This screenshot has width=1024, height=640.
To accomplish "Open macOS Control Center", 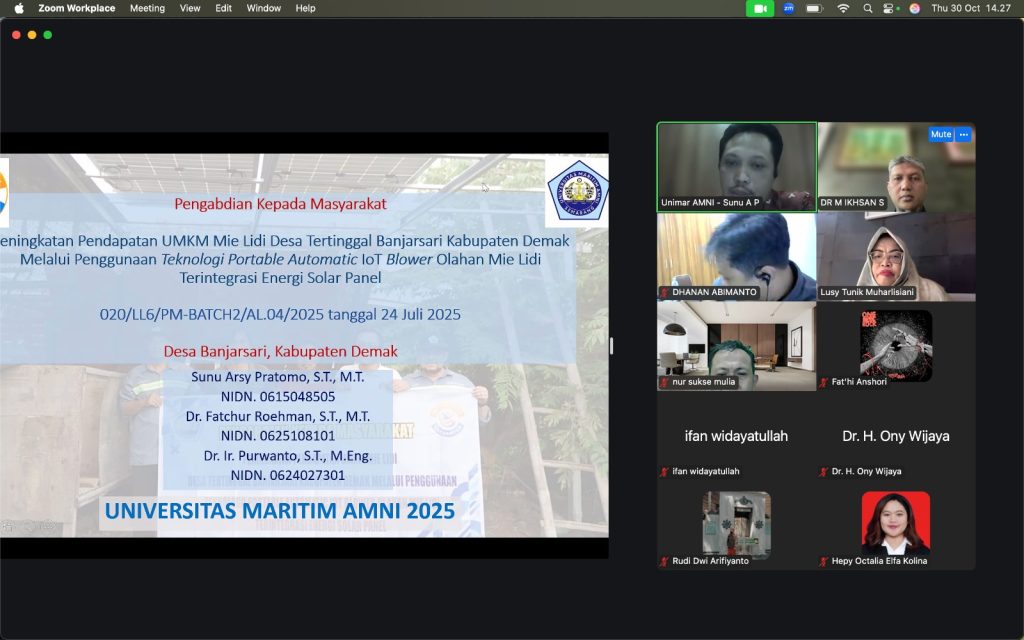I will point(888,8).
